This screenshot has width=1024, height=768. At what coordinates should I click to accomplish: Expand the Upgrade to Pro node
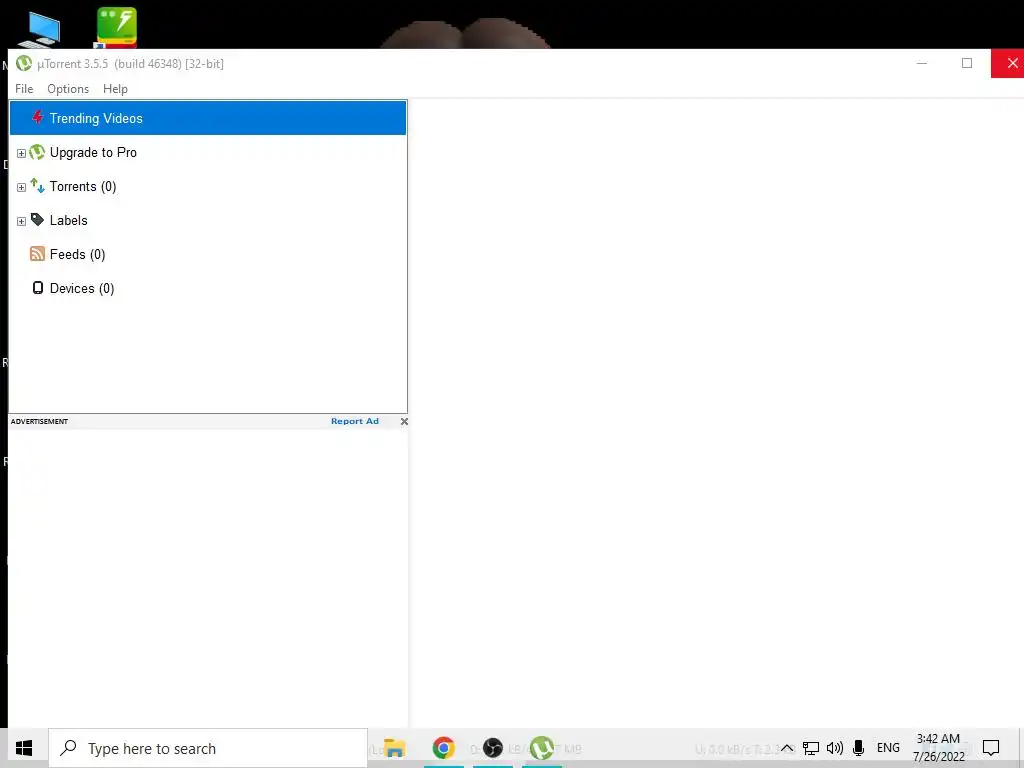tap(21, 153)
